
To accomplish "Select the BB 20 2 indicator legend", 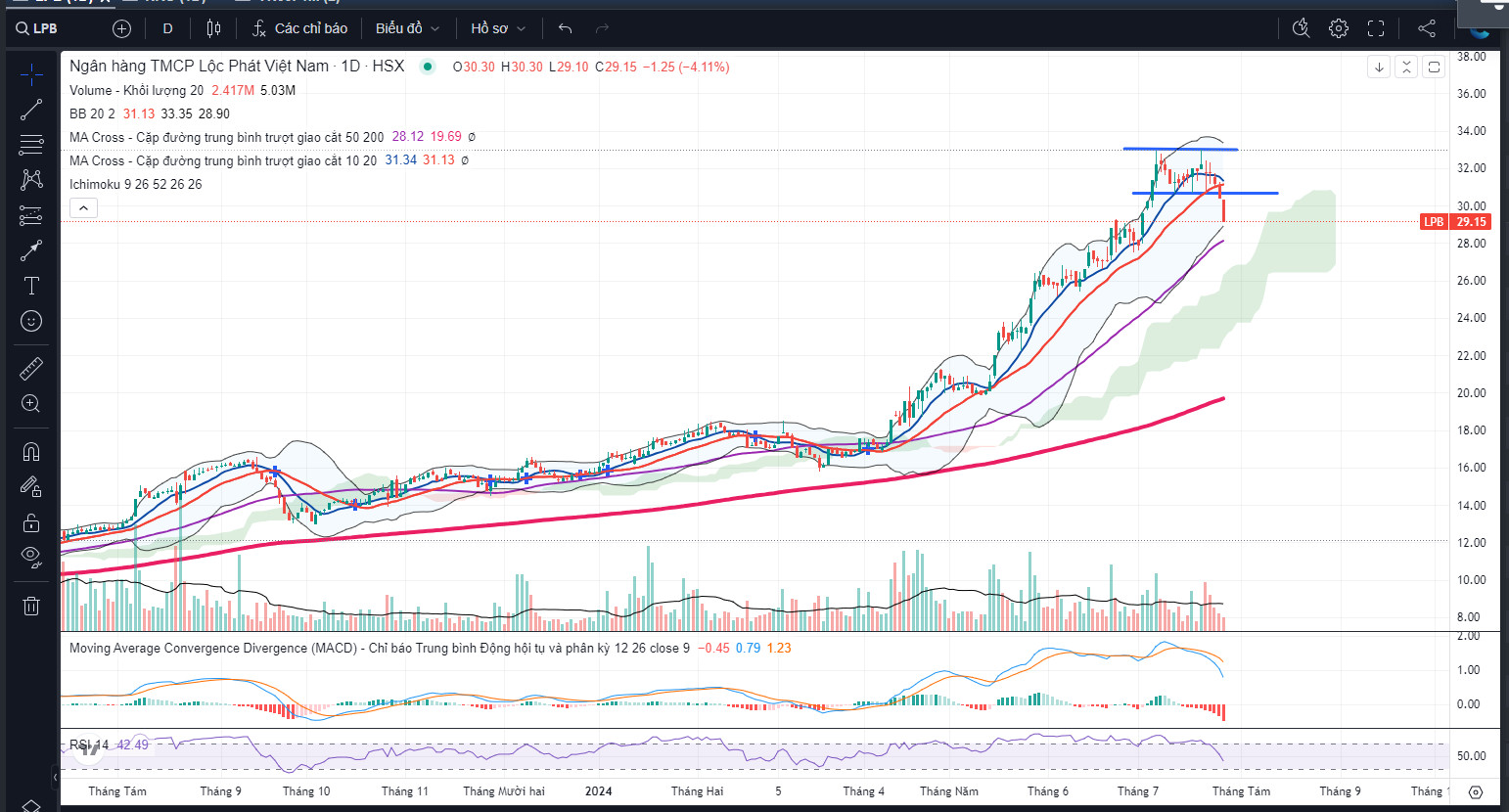I will 92,113.
